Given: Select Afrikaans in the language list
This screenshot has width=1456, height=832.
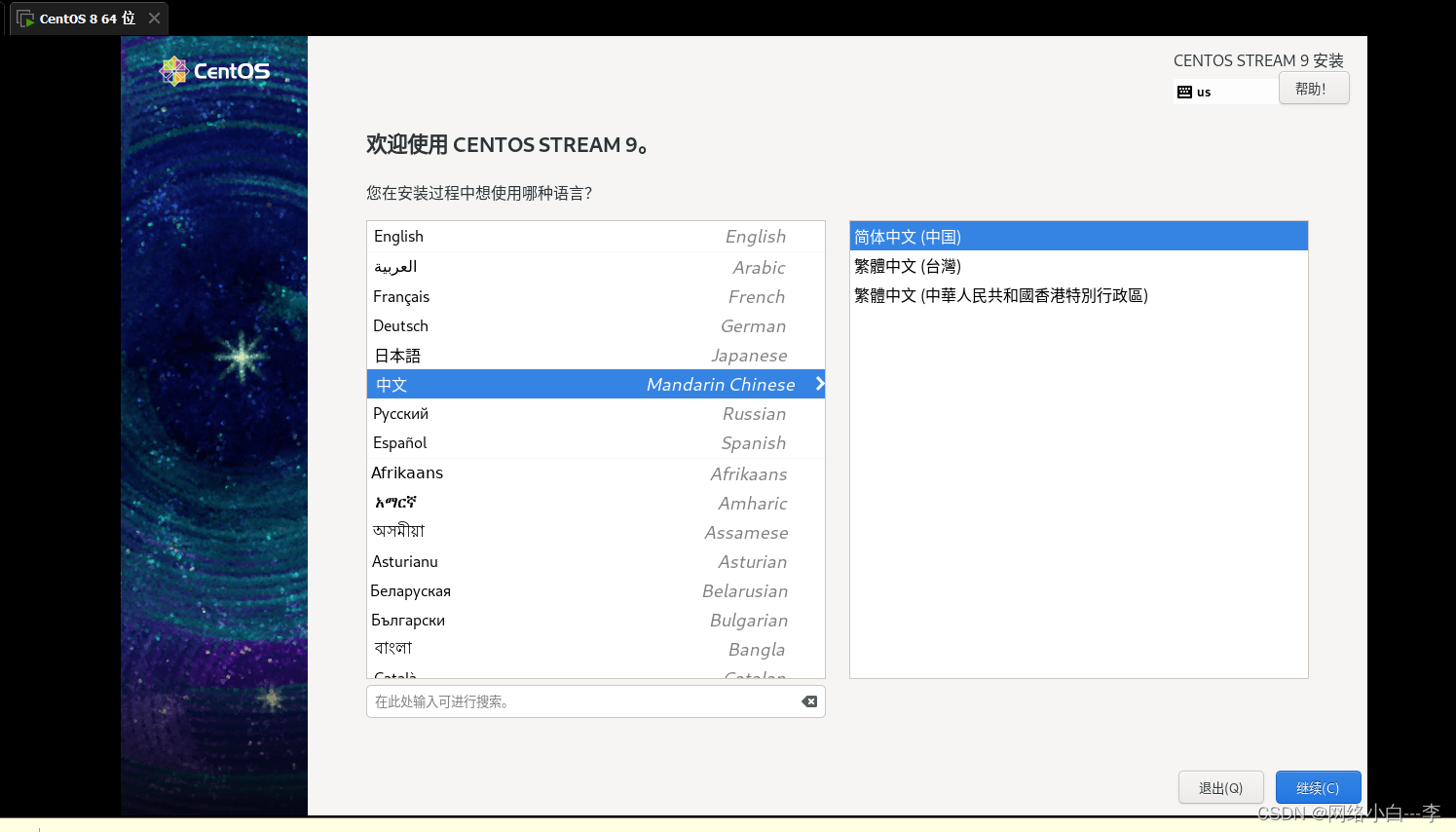Looking at the screenshot, I should 596,473.
